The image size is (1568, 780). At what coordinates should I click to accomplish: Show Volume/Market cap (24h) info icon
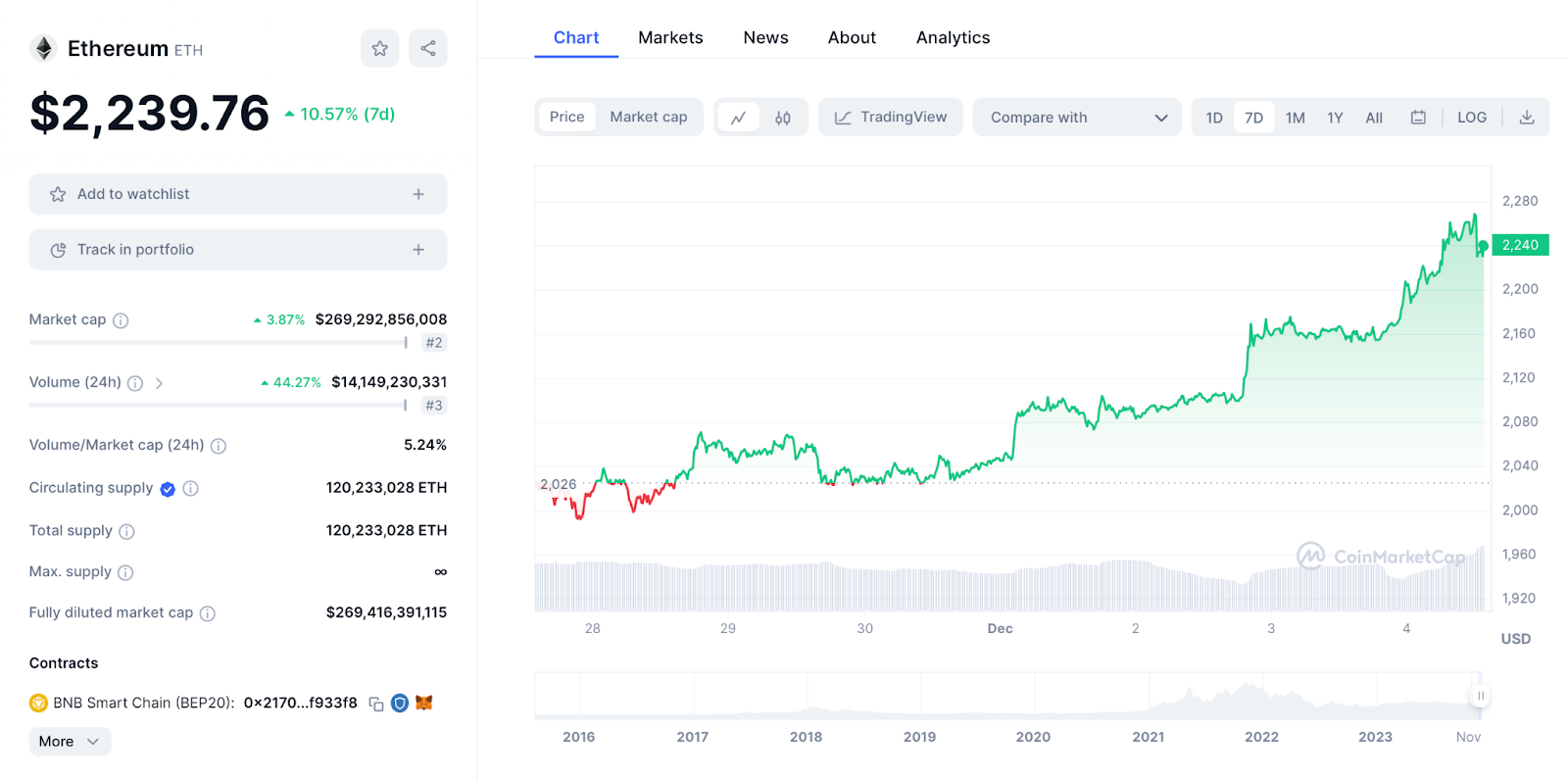[219, 446]
